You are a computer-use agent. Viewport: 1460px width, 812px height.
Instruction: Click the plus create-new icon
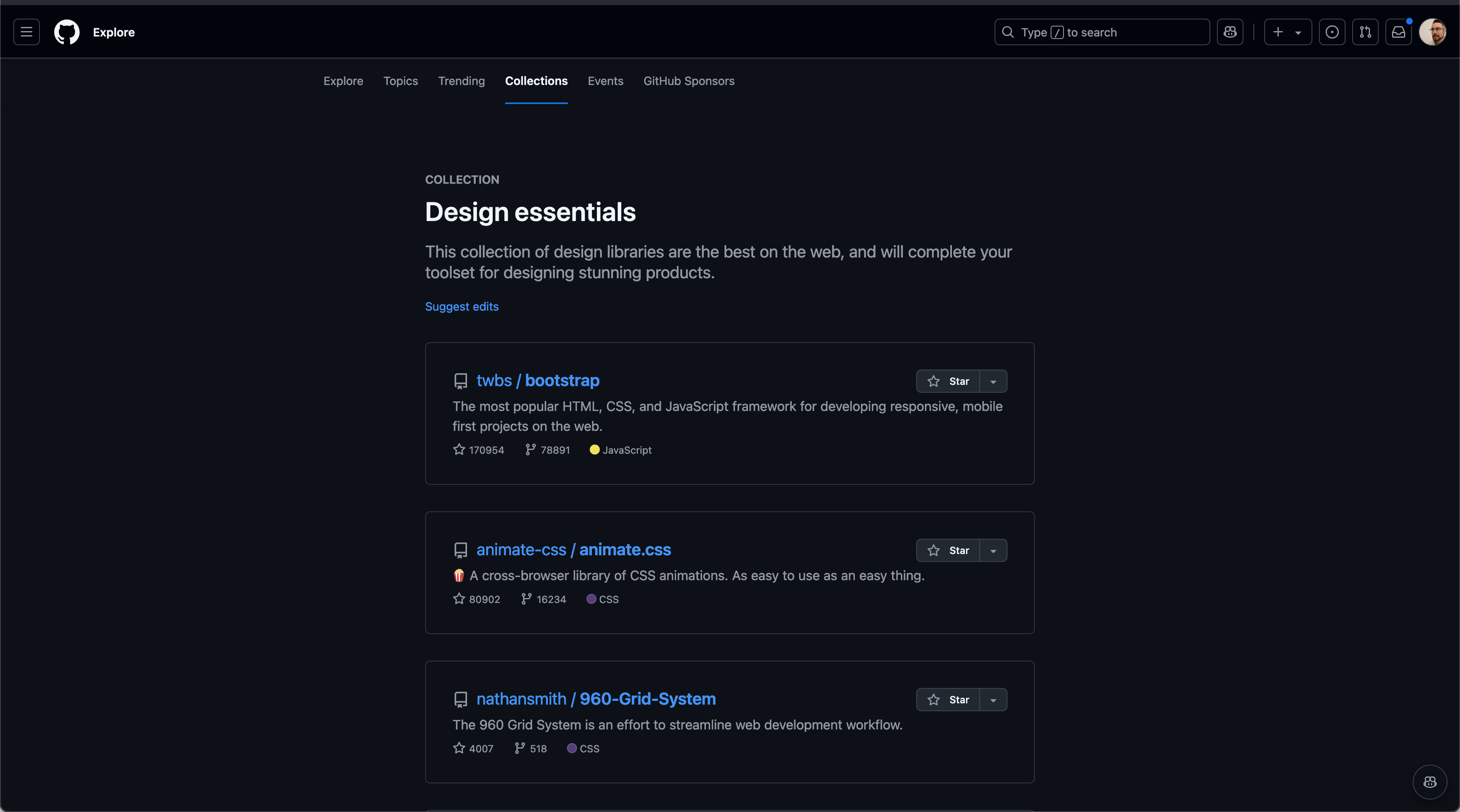point(1277,32)
